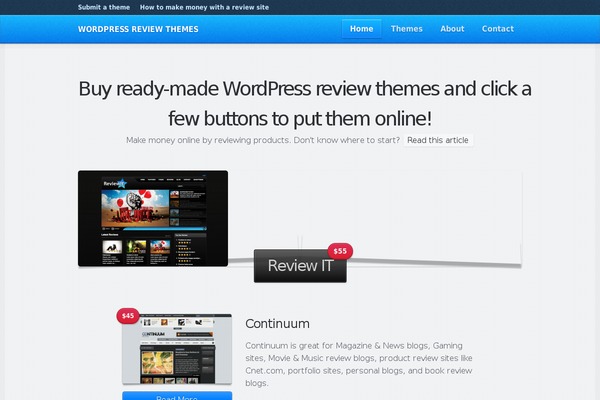Open the Contact page from navigation
The height and width of the screenshot is (400, 600).
pyautogui.click(x=498, y=29)
